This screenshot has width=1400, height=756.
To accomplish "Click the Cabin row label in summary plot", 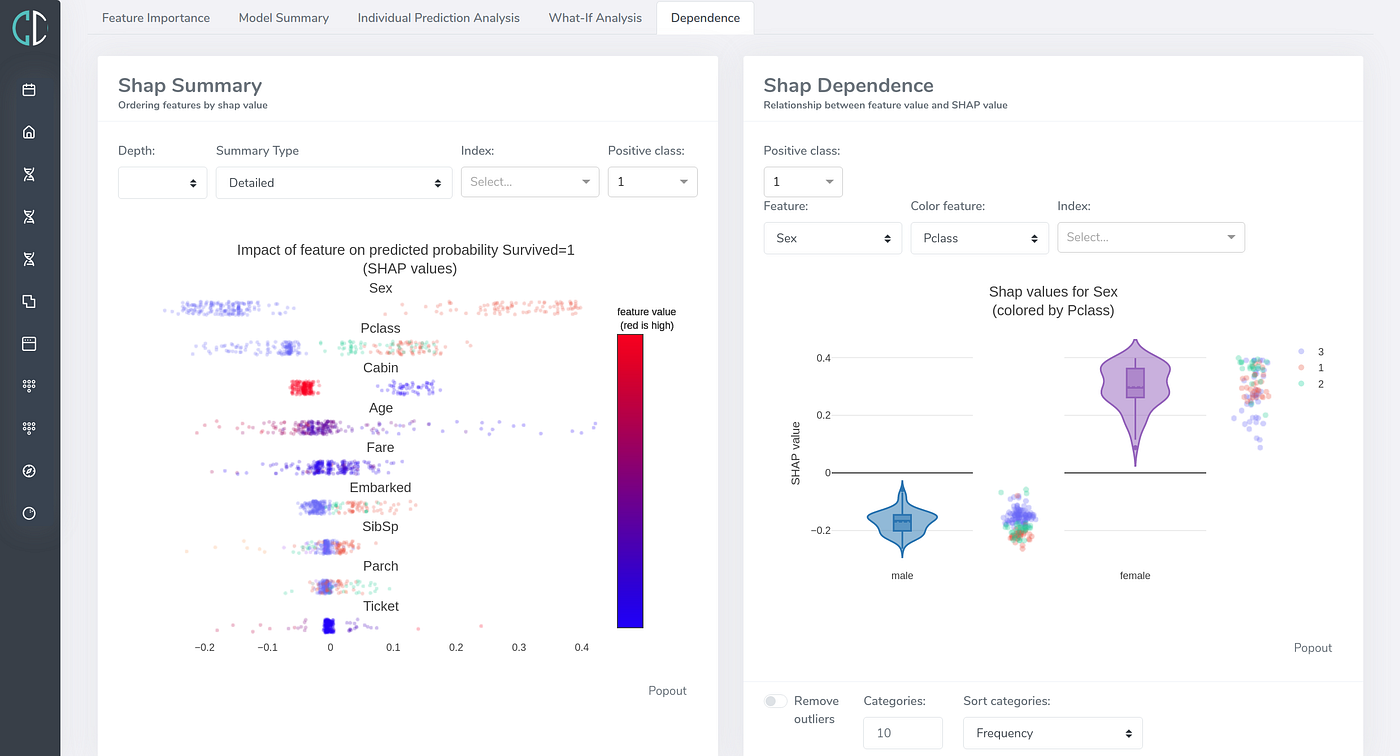I will tap(381, 368).
